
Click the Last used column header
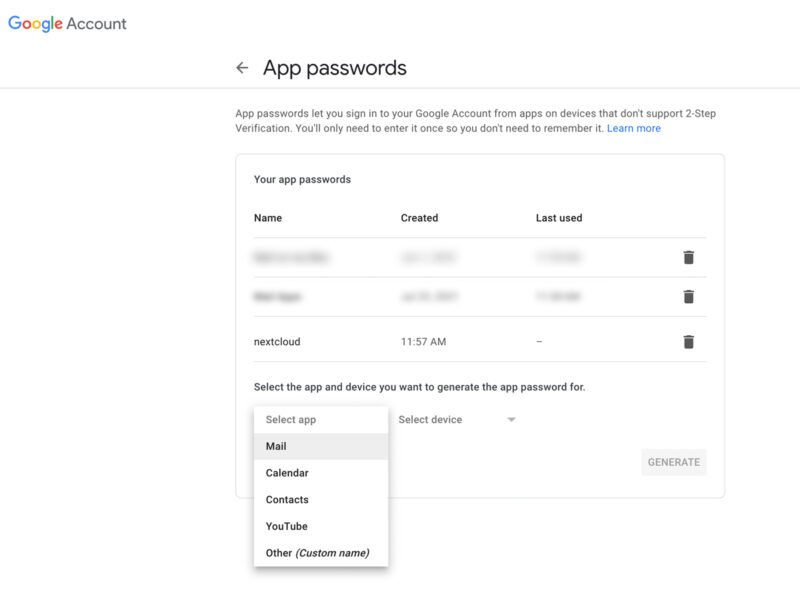pos(559,218)
